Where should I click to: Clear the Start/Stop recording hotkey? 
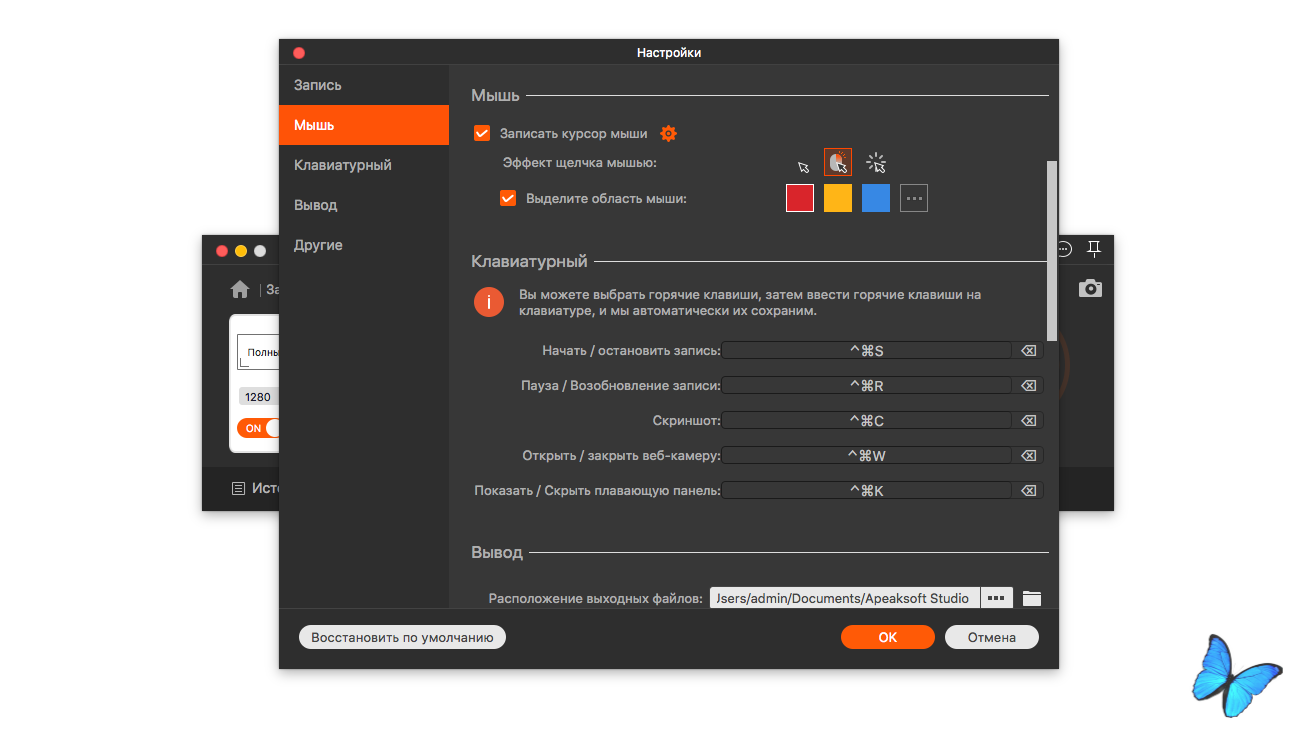(x=1028, y=351)
